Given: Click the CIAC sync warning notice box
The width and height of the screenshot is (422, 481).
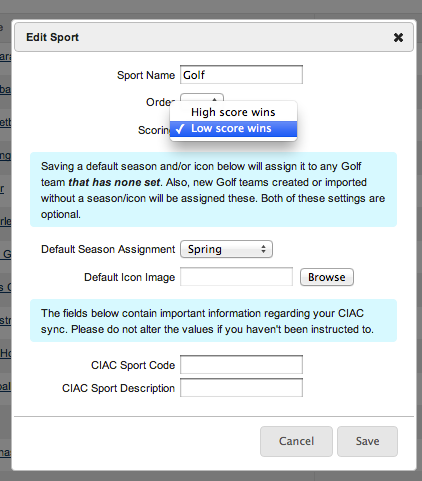Looking at the screenshot, I should coord(213,321).
